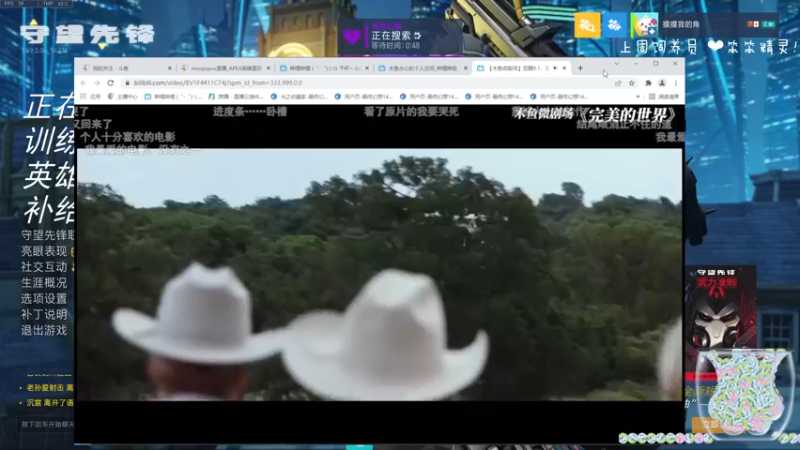Select 亮眼表现 in the Overwatch menu

tap(44, 251)
